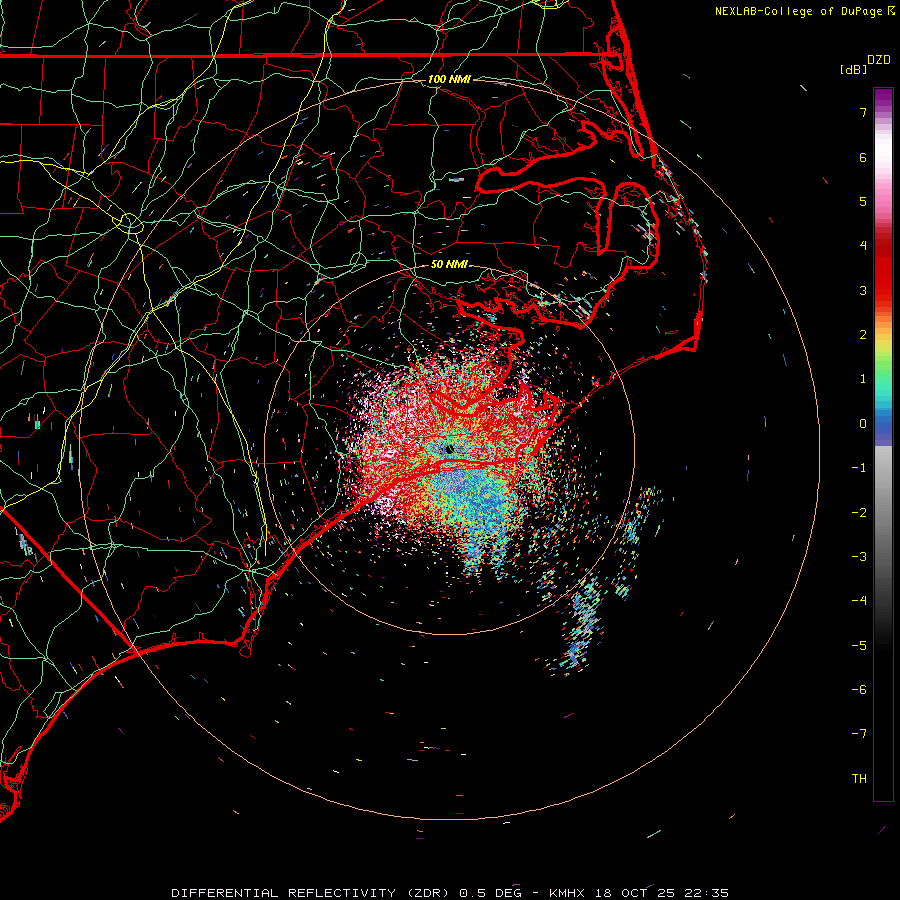This screenshot has height=900, width=900.
Task: Click the 4 value on color scale
Action: click(863, 246)
